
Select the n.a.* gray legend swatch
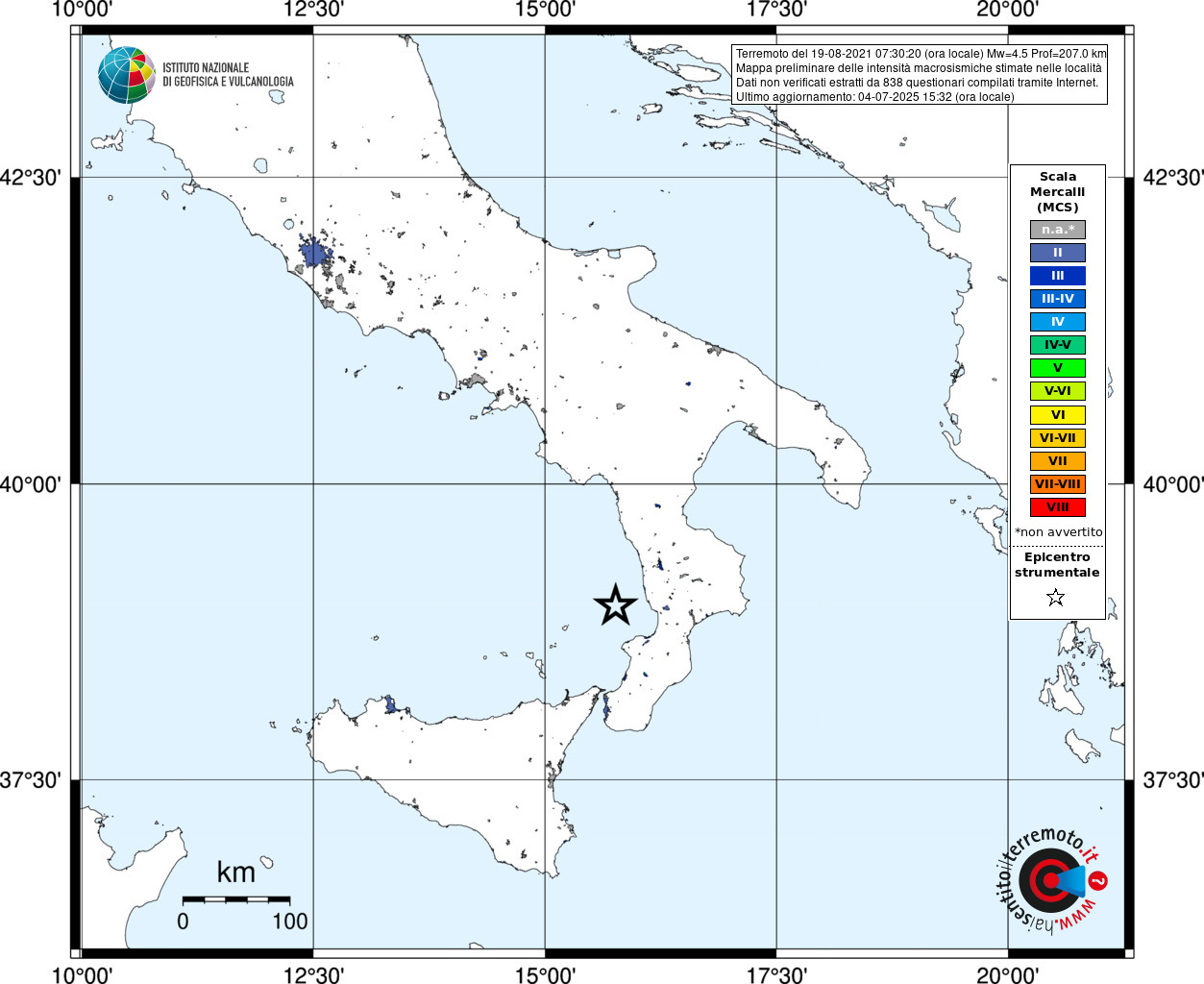tap(1057, 230)
